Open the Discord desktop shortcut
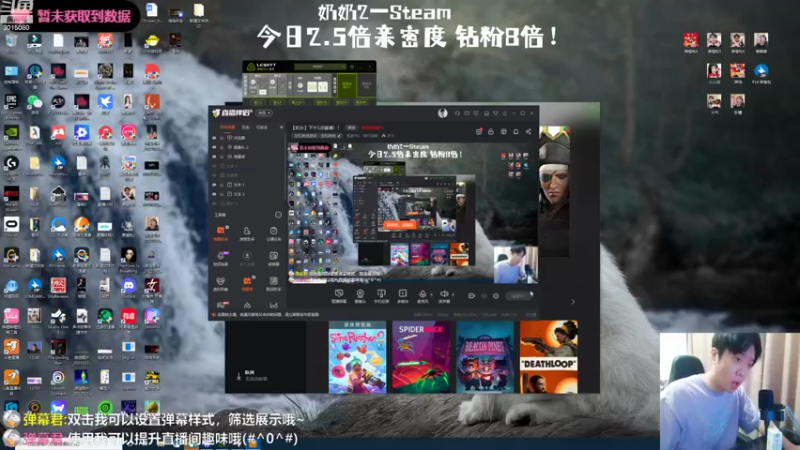Image resolution: width=800 pixels, height=450 pixels. tap(129, 288)
